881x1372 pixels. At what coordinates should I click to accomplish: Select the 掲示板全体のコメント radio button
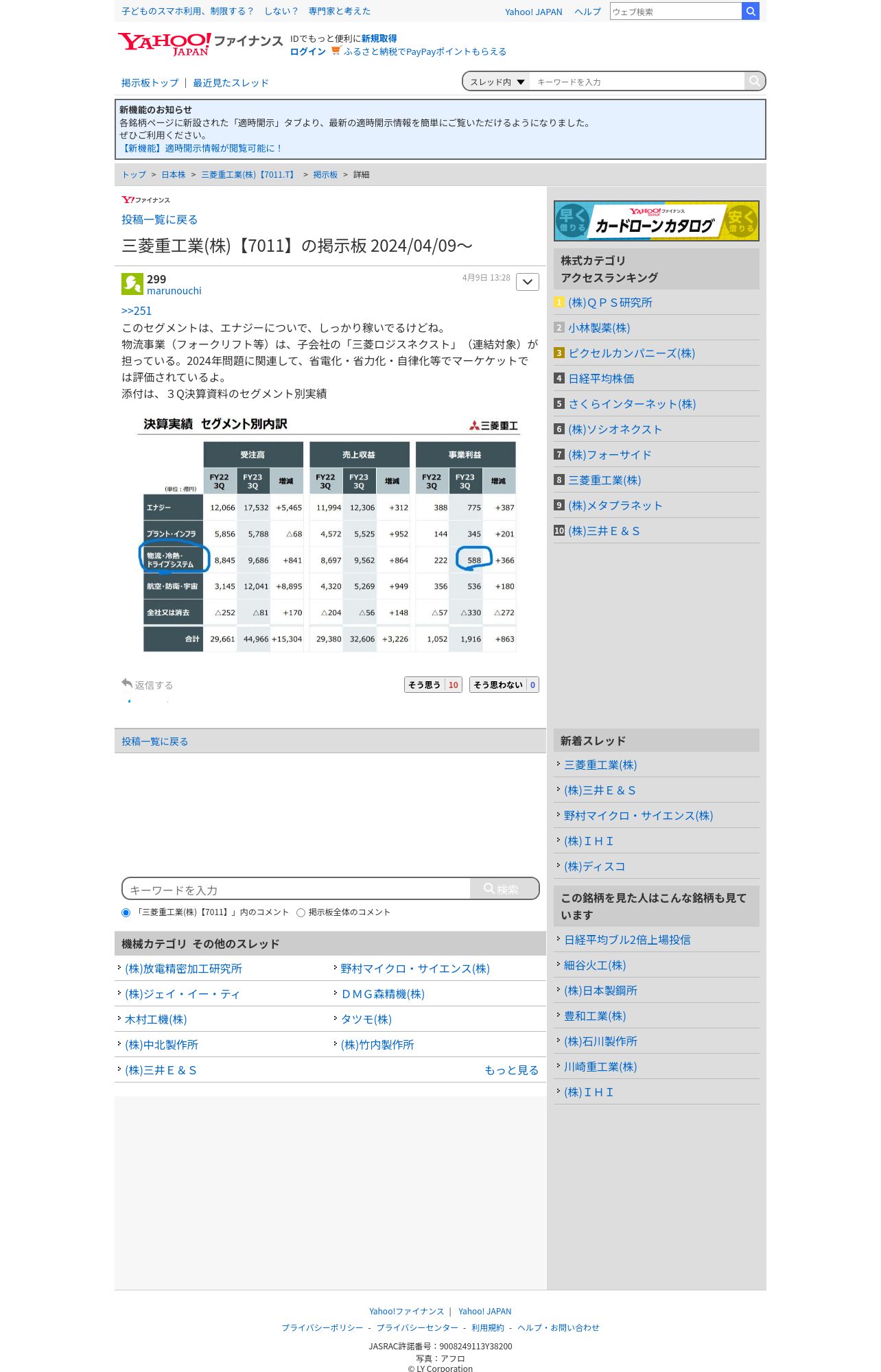click(301, 912)
